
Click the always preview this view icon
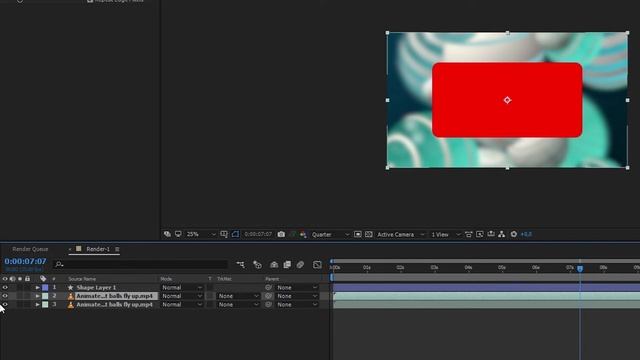pyautogui.click(x=167, y=234)
